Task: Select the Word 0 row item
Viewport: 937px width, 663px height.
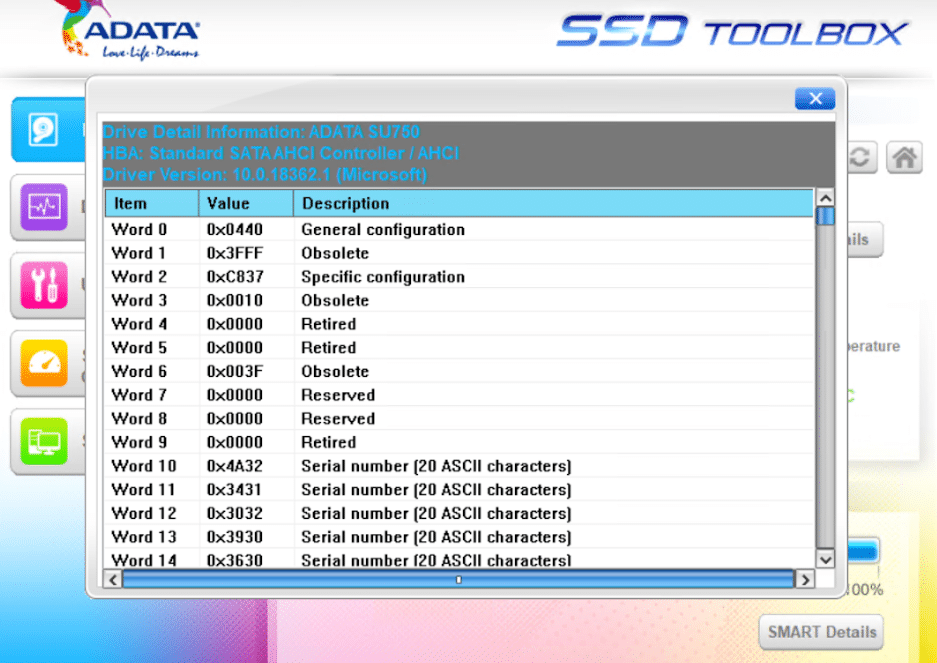Action: 139,230
